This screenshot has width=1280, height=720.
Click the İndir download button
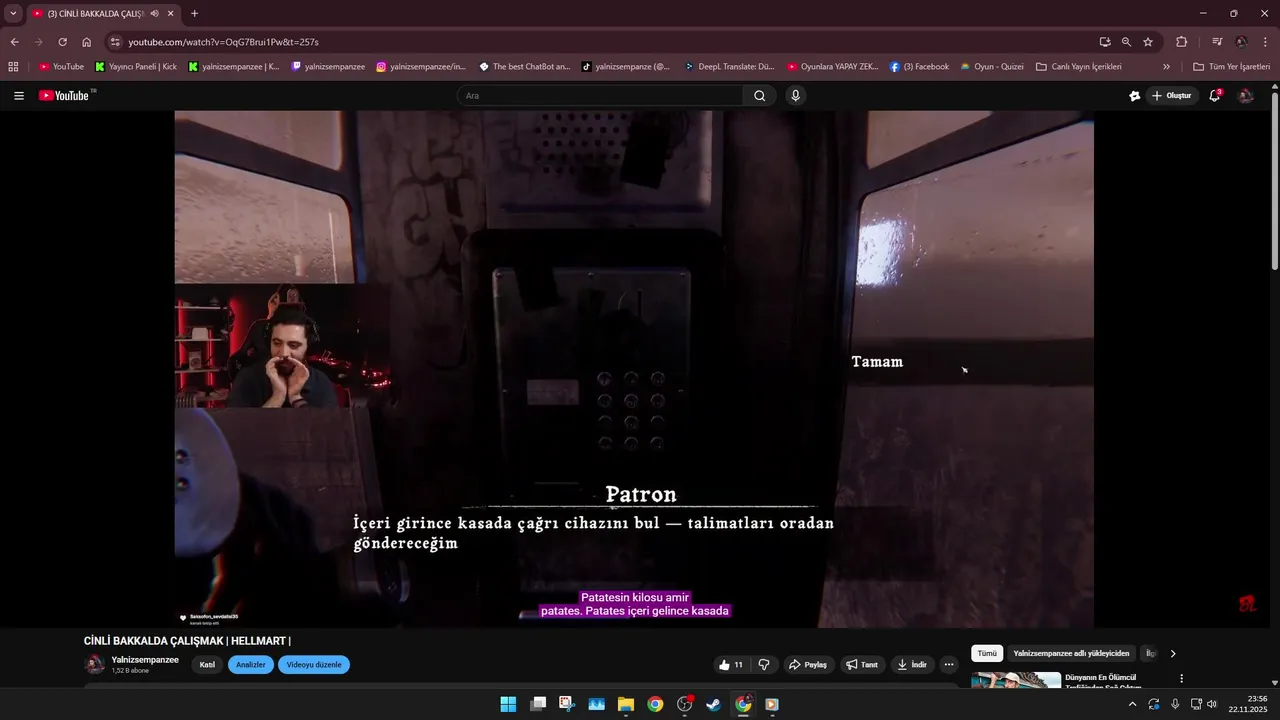click(x=912, y=665)
